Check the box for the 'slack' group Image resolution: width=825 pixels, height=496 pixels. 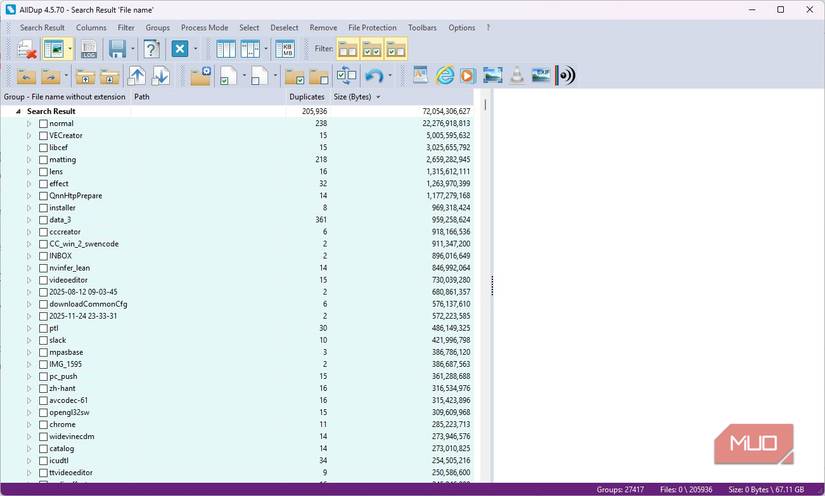pyautogui.click(x=43, y=340)
